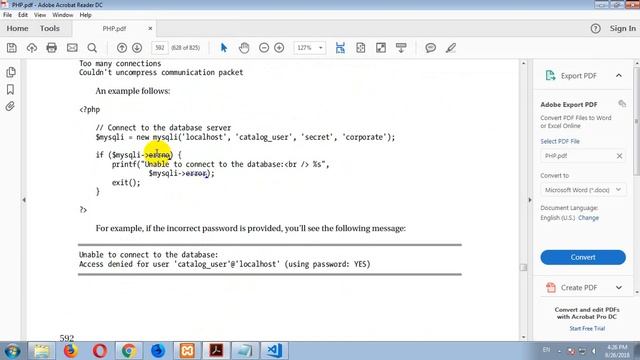Expand the Create PDF section
Screen dimensions: 640x360
tap(619, 288)
